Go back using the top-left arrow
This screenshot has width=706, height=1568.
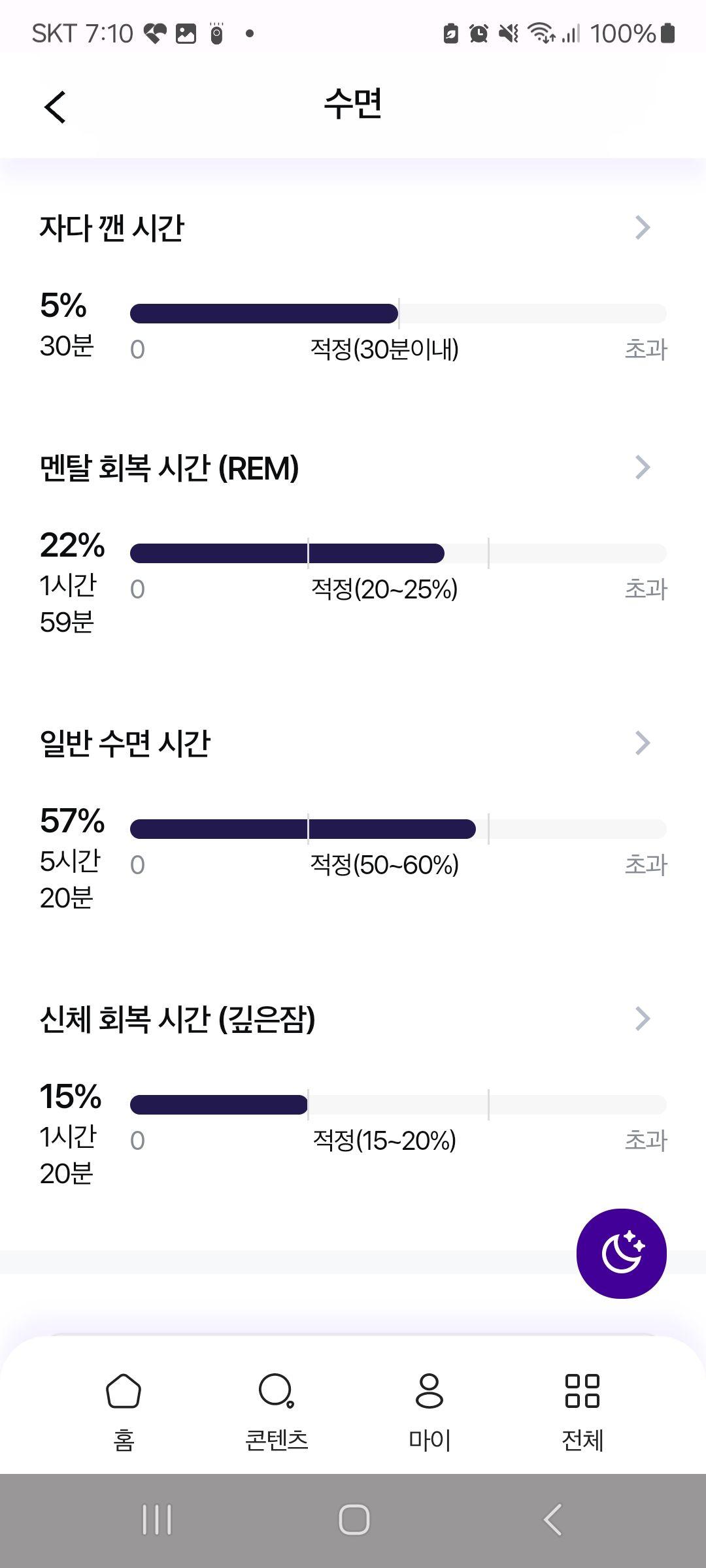56,106
